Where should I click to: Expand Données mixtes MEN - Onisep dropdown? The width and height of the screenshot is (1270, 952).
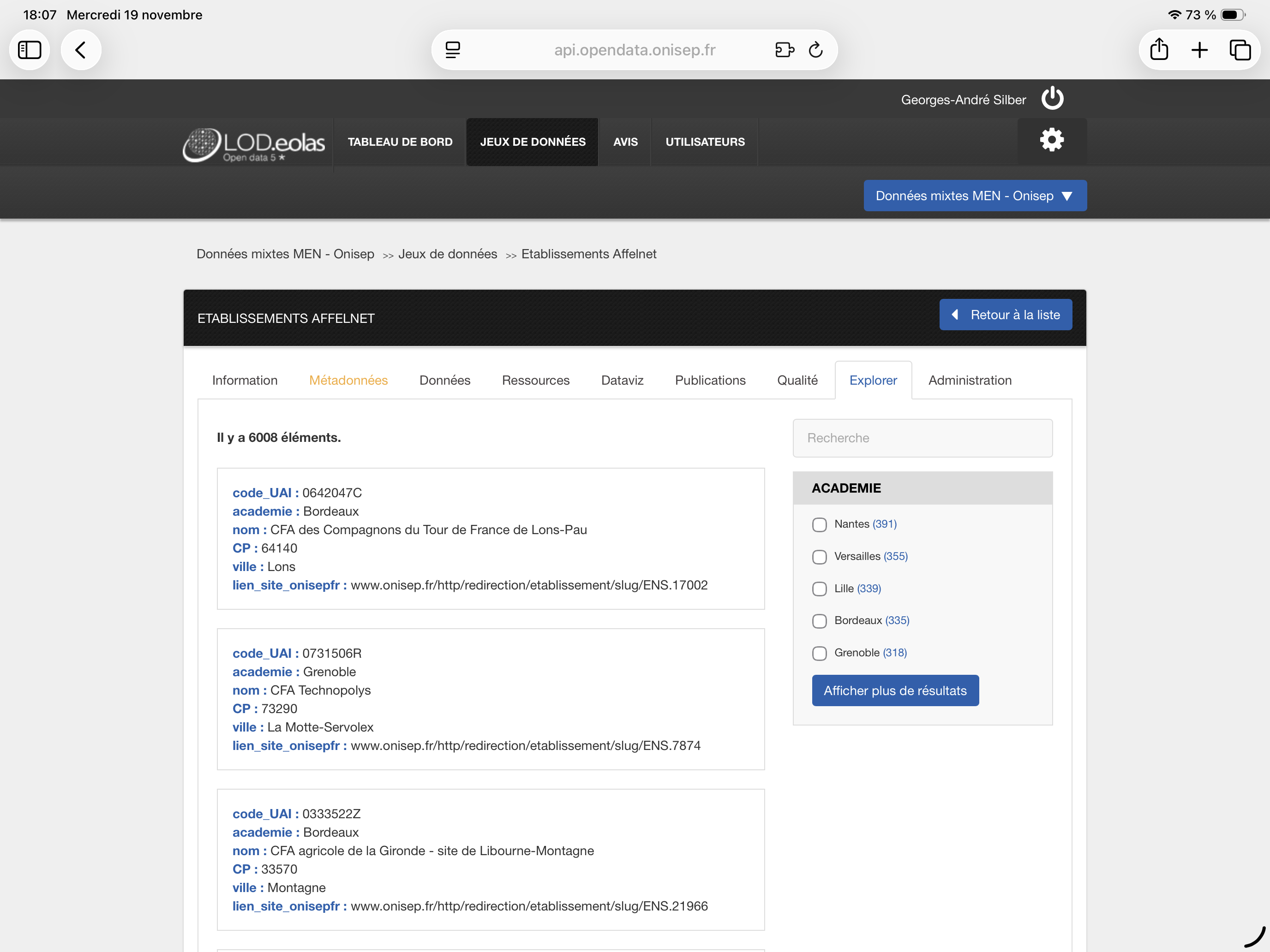pos(974,196)
